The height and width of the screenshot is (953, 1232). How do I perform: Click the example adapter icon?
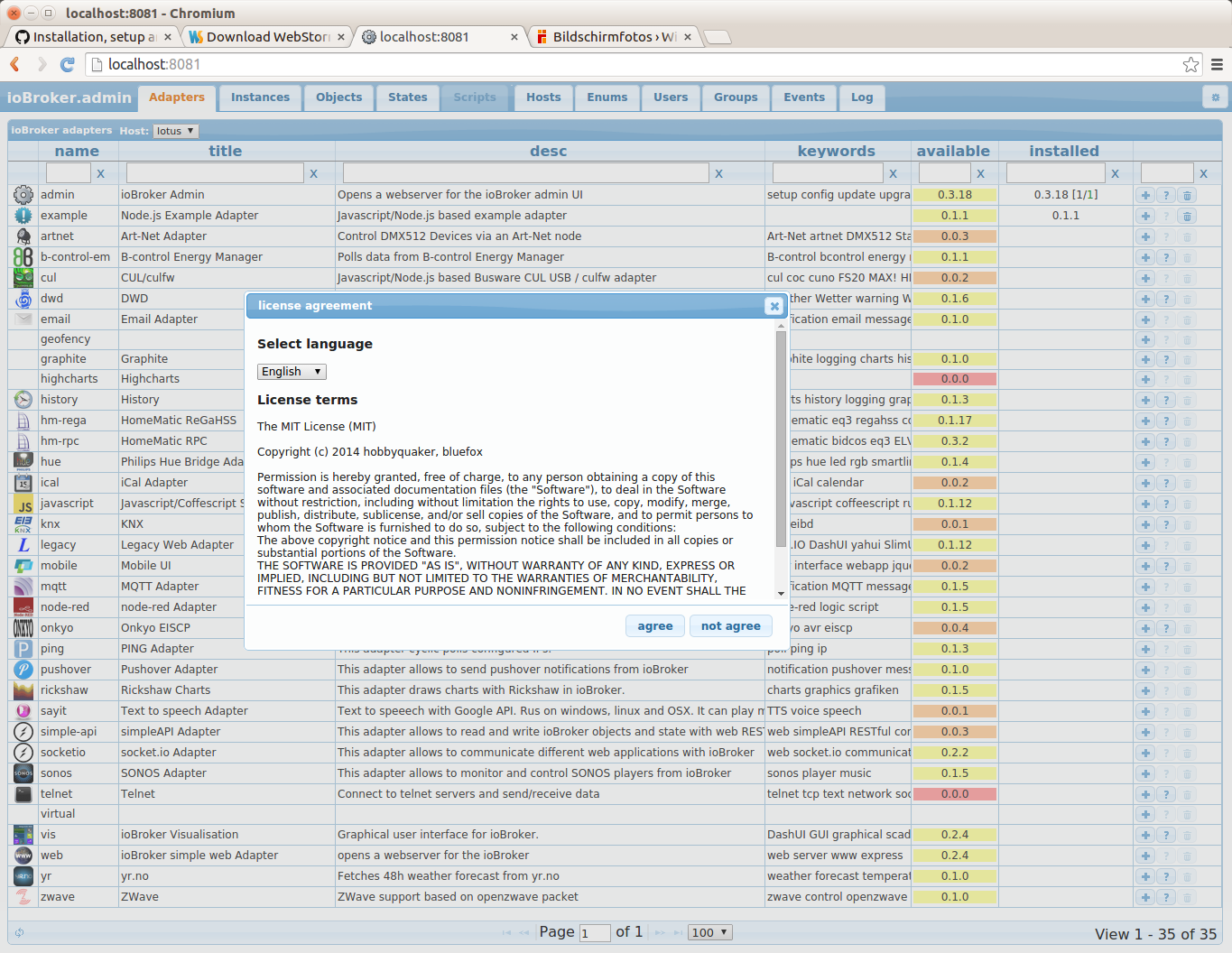point(23,216)
